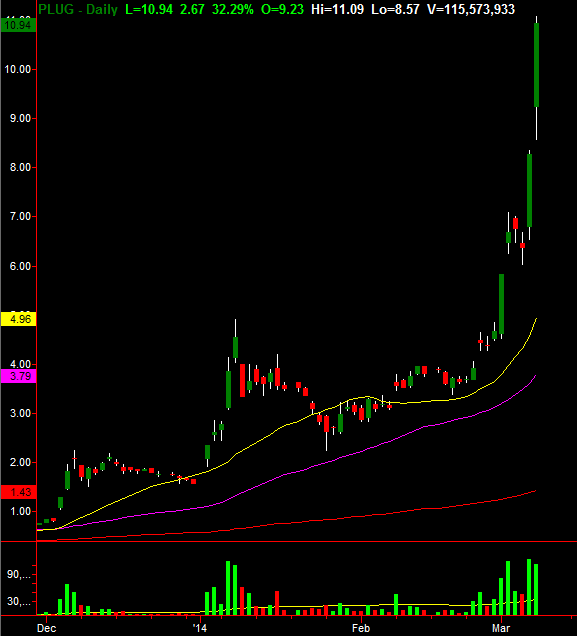
Task: Click the 32.29% percent change value
Action: [233, 9]
